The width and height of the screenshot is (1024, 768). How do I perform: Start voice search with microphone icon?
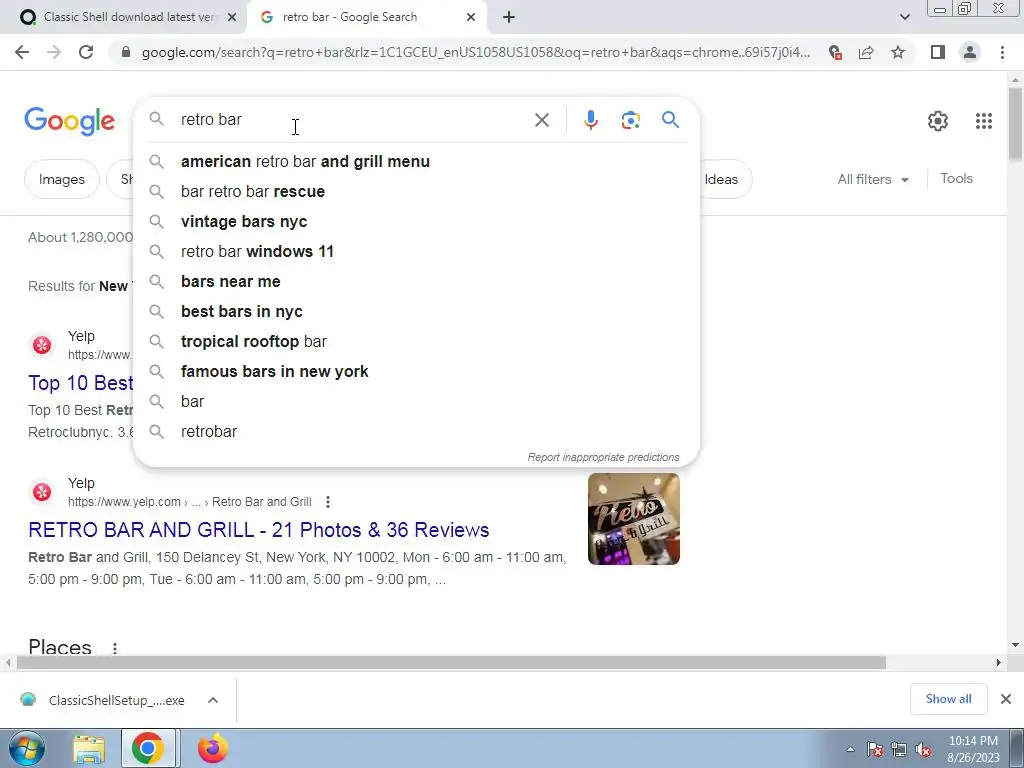point(591,120)
